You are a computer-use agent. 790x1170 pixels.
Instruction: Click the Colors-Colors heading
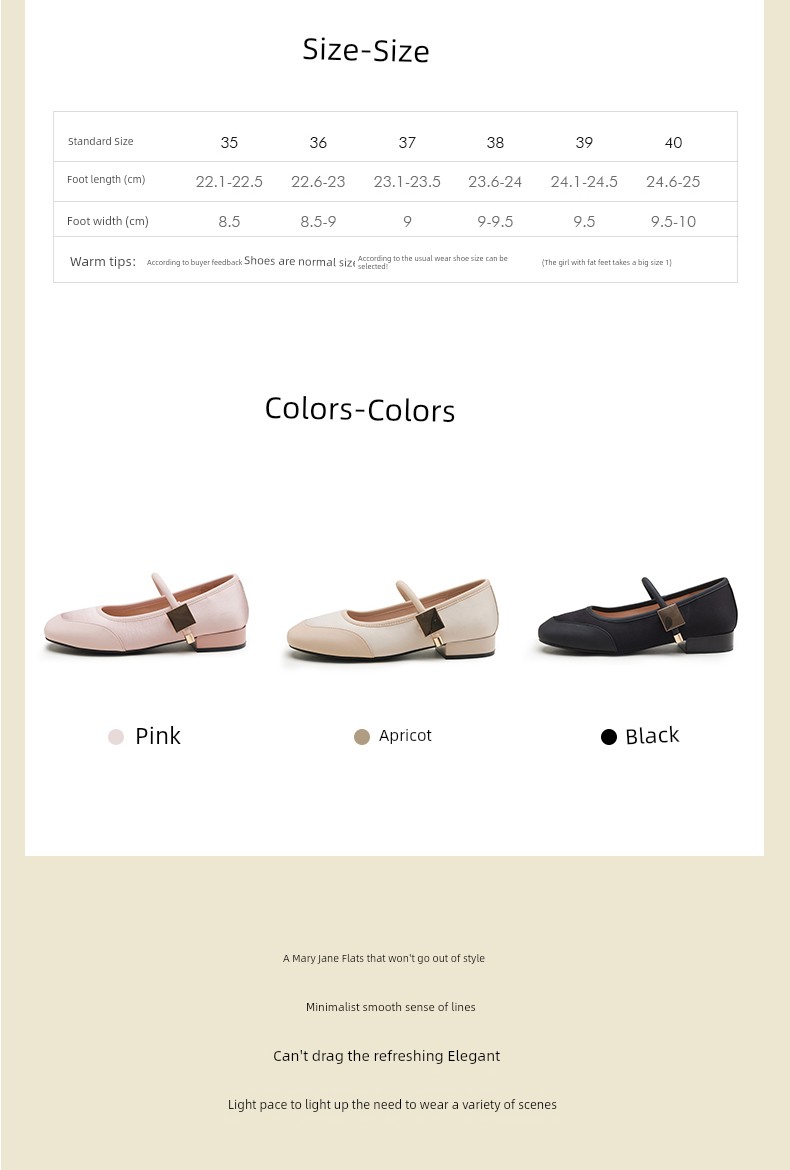point(360,410)
